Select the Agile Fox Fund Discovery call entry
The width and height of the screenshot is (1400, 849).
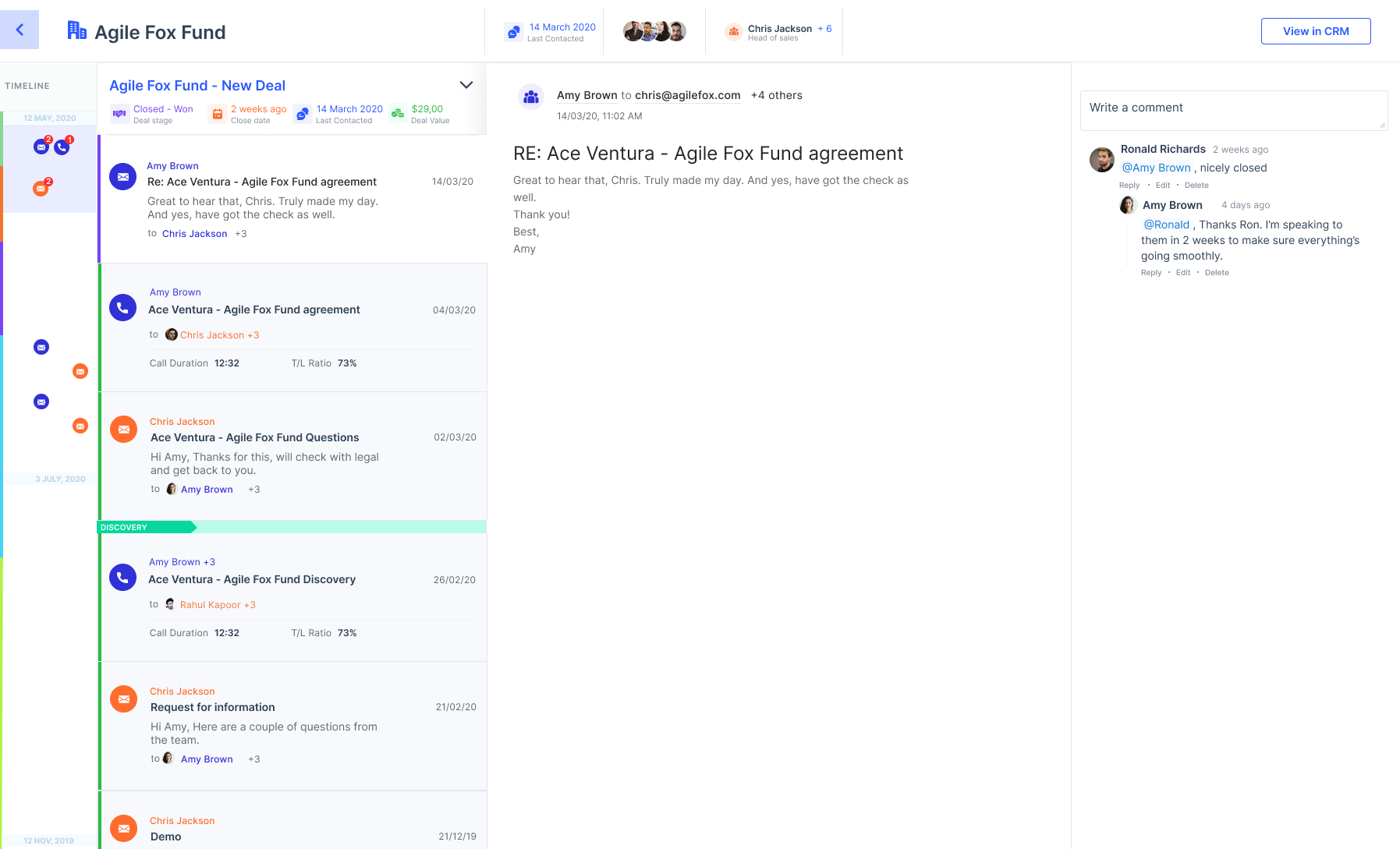pos(252,579)
